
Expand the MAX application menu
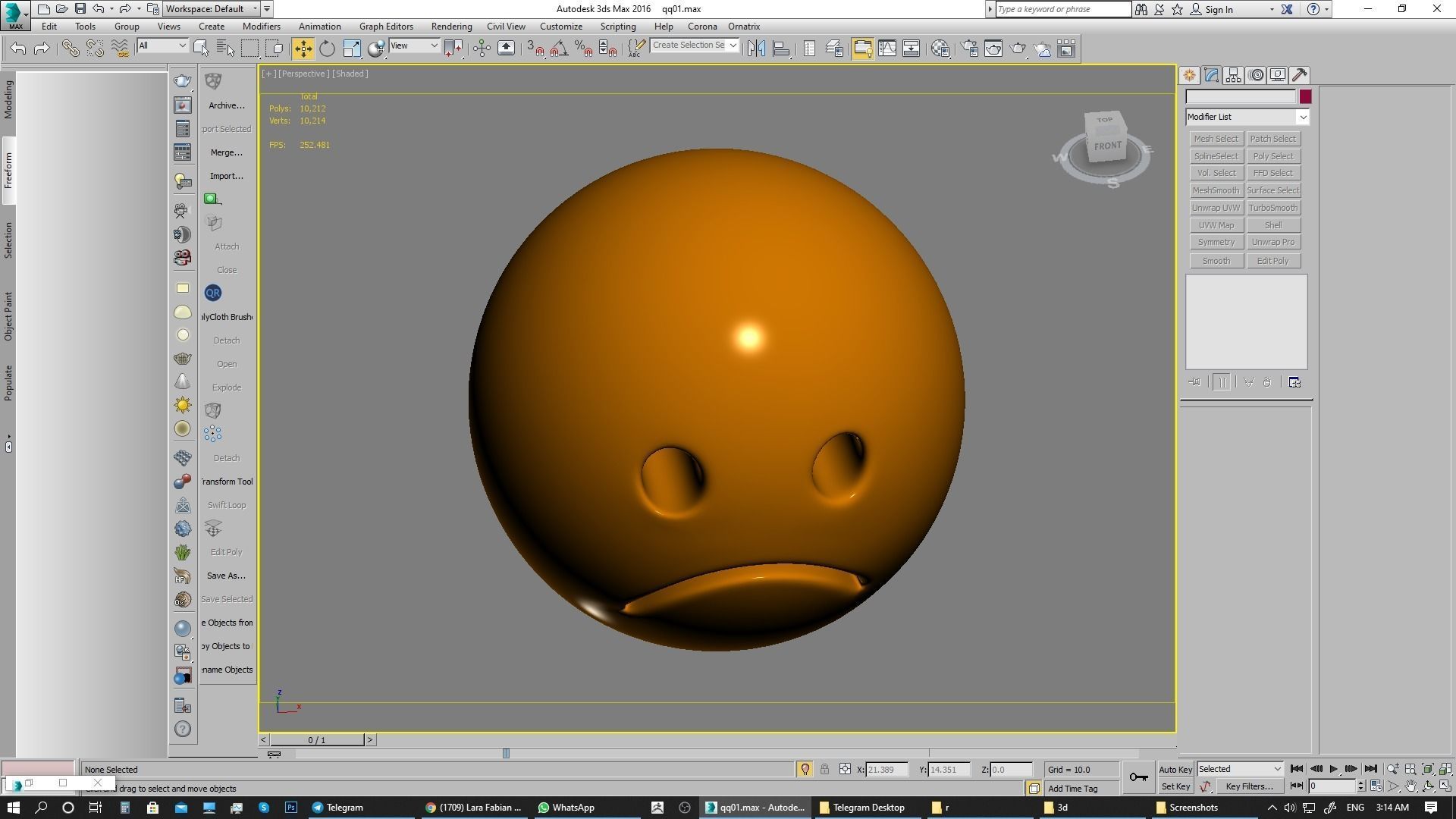pos(15,15)
